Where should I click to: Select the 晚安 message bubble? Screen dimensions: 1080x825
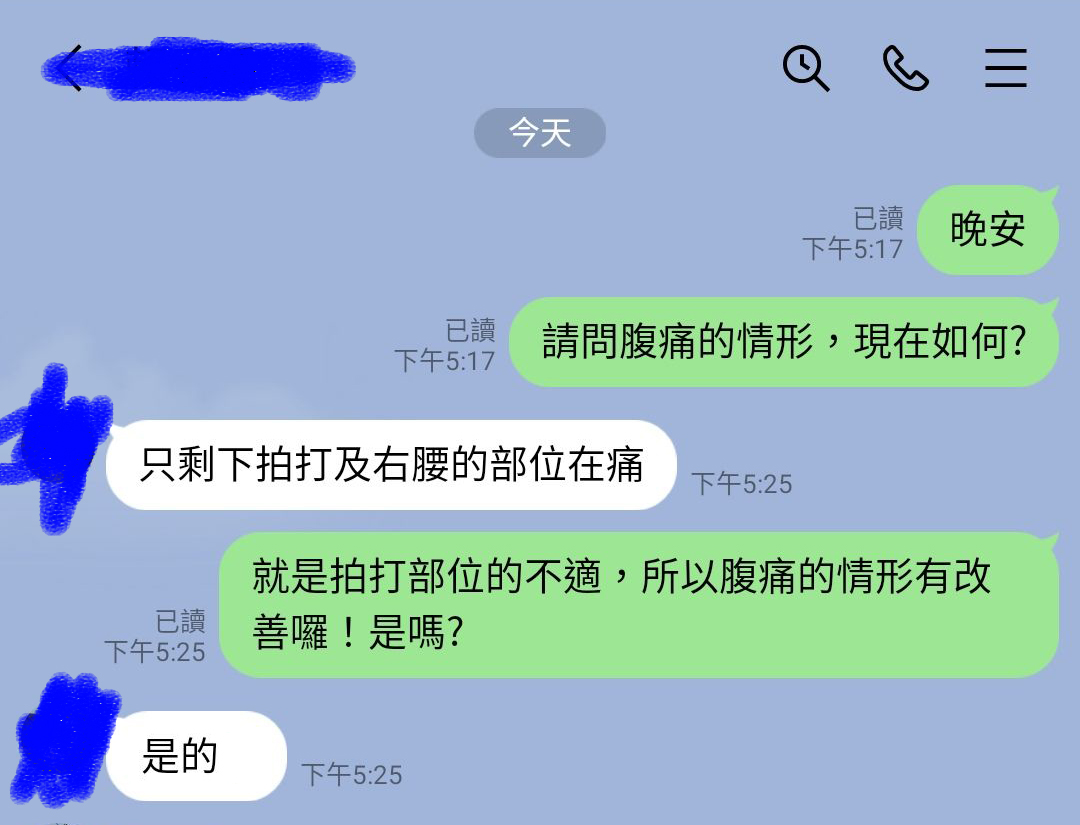pyautogui.click(x=988, y=230)
